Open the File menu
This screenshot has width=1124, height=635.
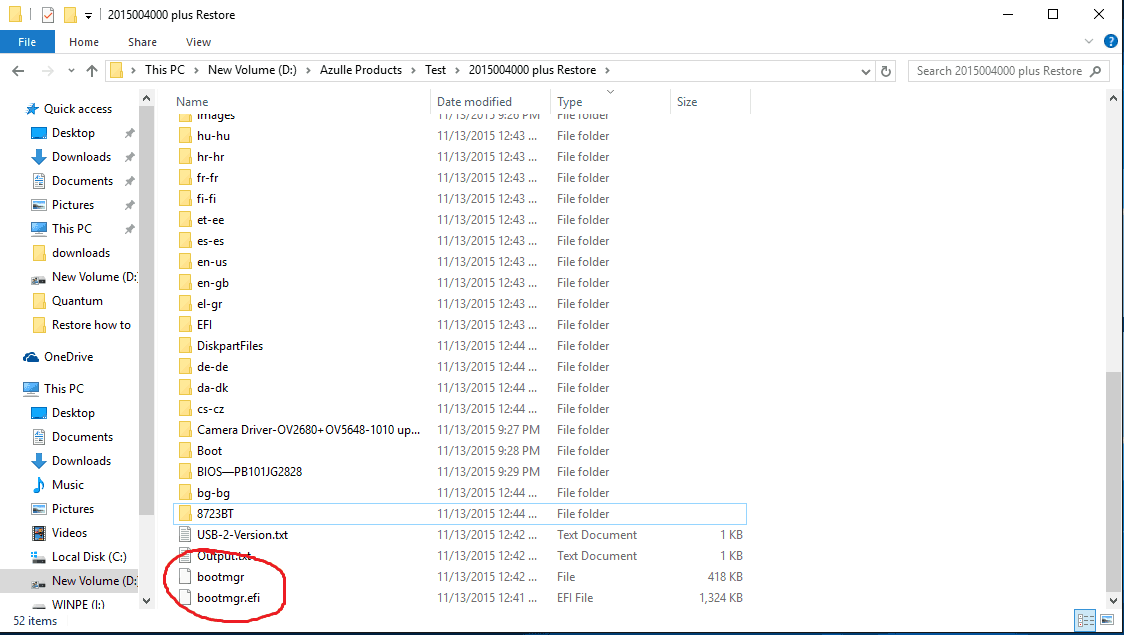pyautogui.click(x=27, y=42)
